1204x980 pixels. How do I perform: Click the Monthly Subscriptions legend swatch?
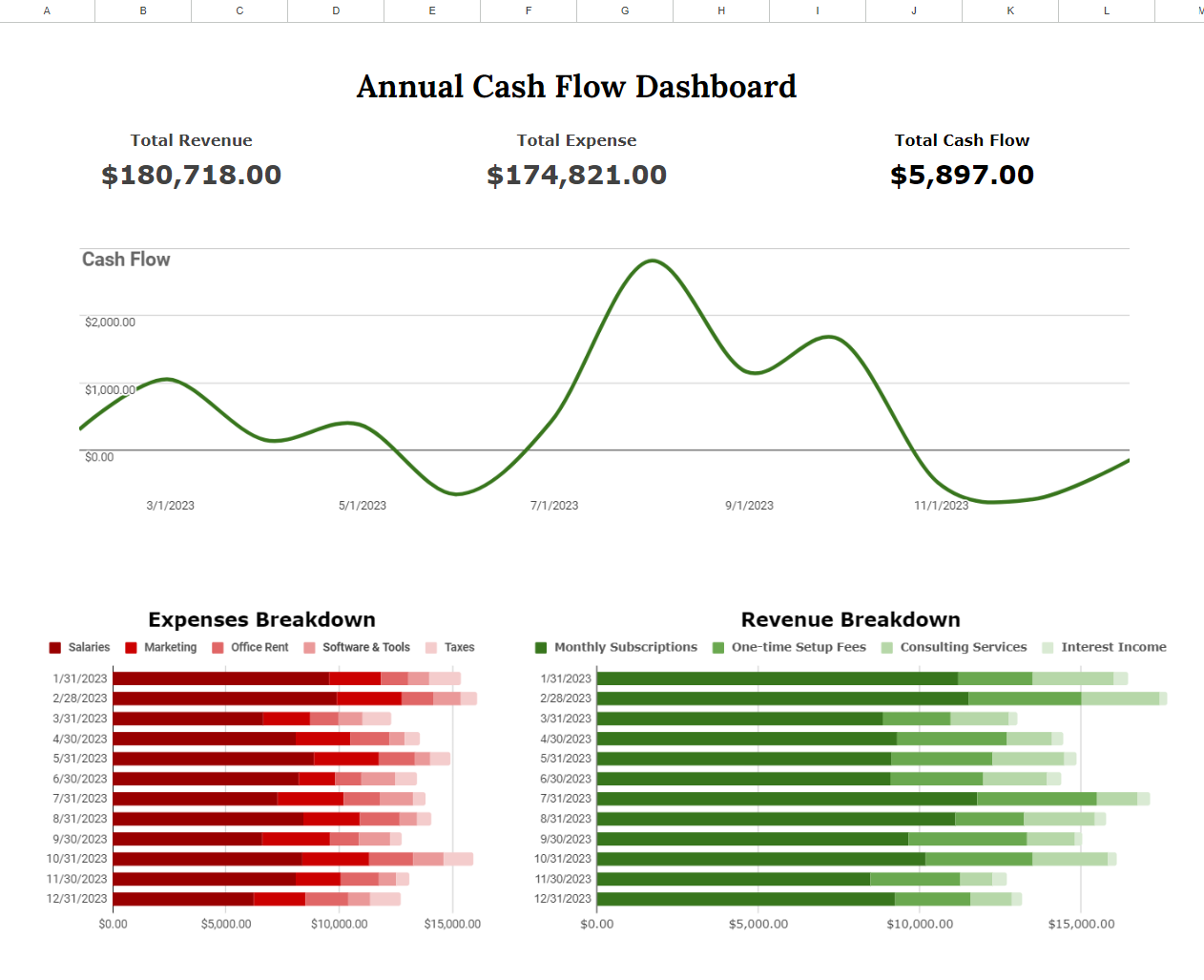[x=541, y=648]
